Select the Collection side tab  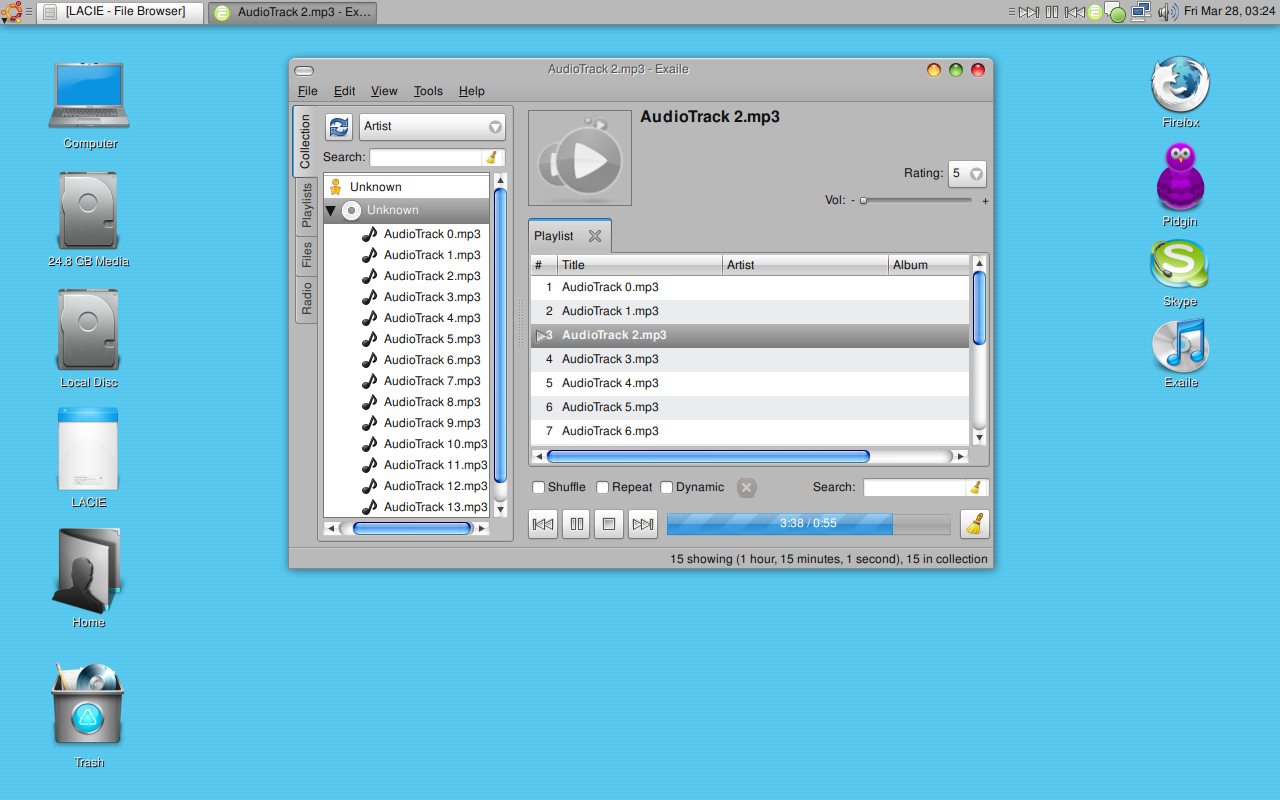[306, 142]
